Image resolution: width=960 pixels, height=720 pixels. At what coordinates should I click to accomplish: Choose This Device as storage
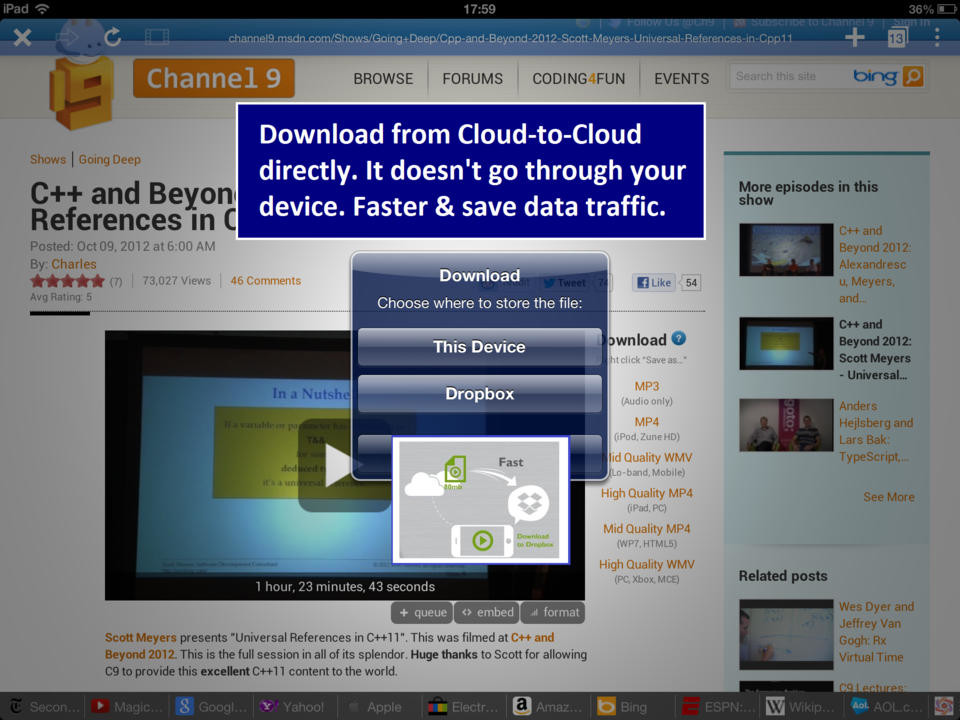point(479,347)
